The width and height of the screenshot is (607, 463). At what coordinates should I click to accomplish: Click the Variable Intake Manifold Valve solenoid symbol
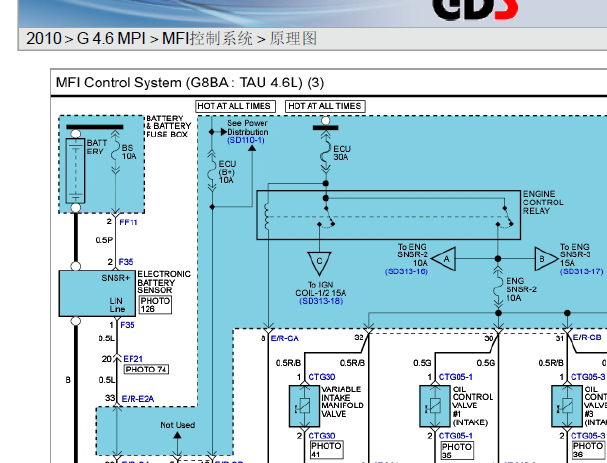click(x=305, y=406)
